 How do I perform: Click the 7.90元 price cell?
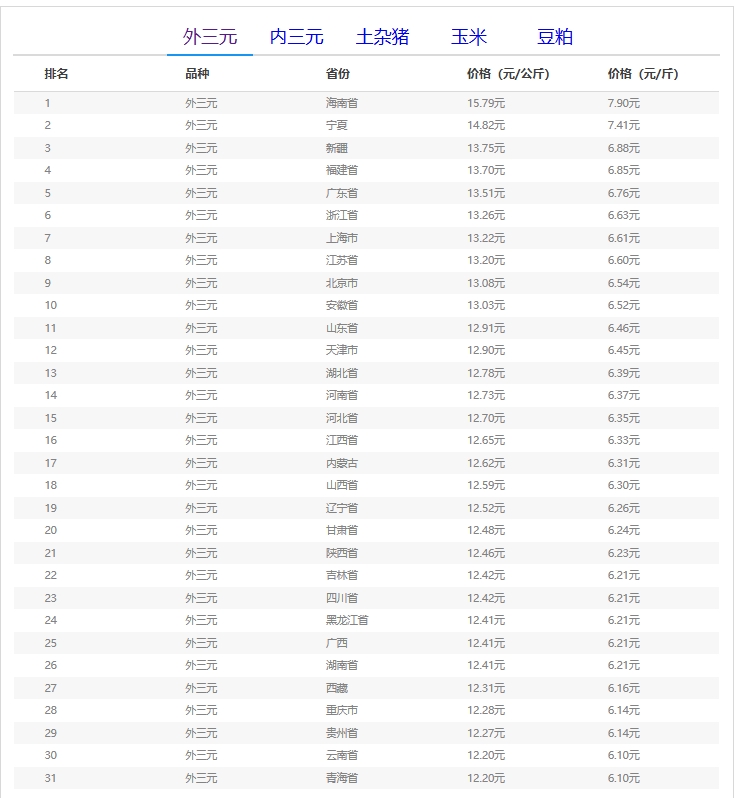pos(623,103)
